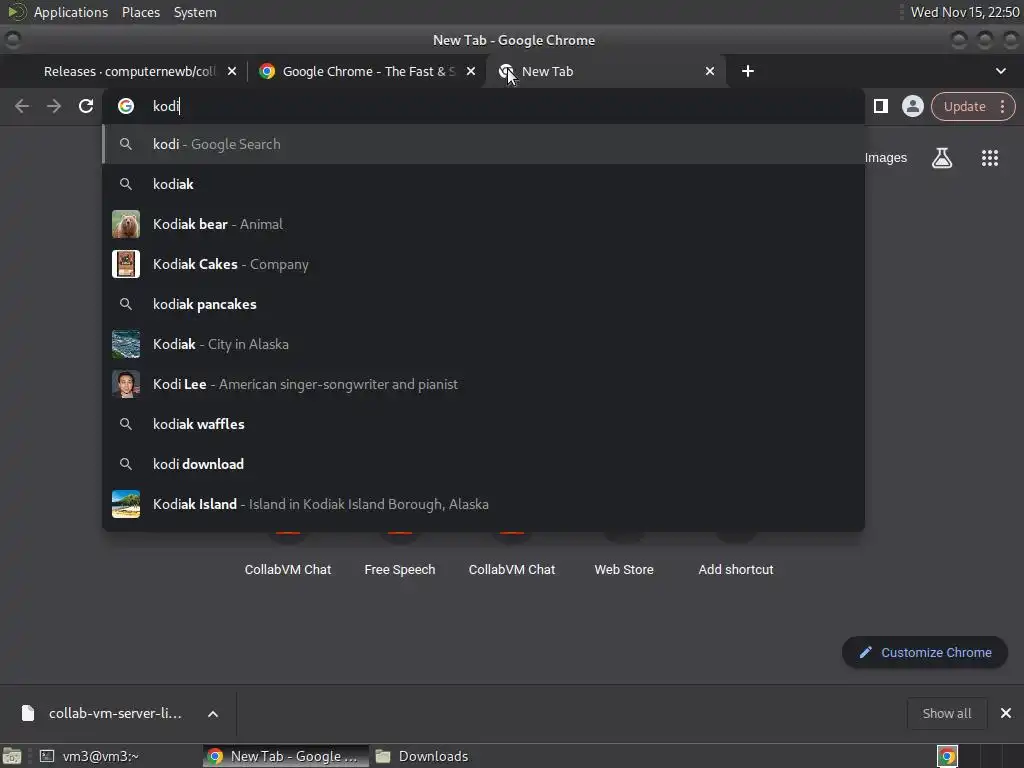
Task: Reload the page with the refresh icon
Action: [x=86, y=106]
